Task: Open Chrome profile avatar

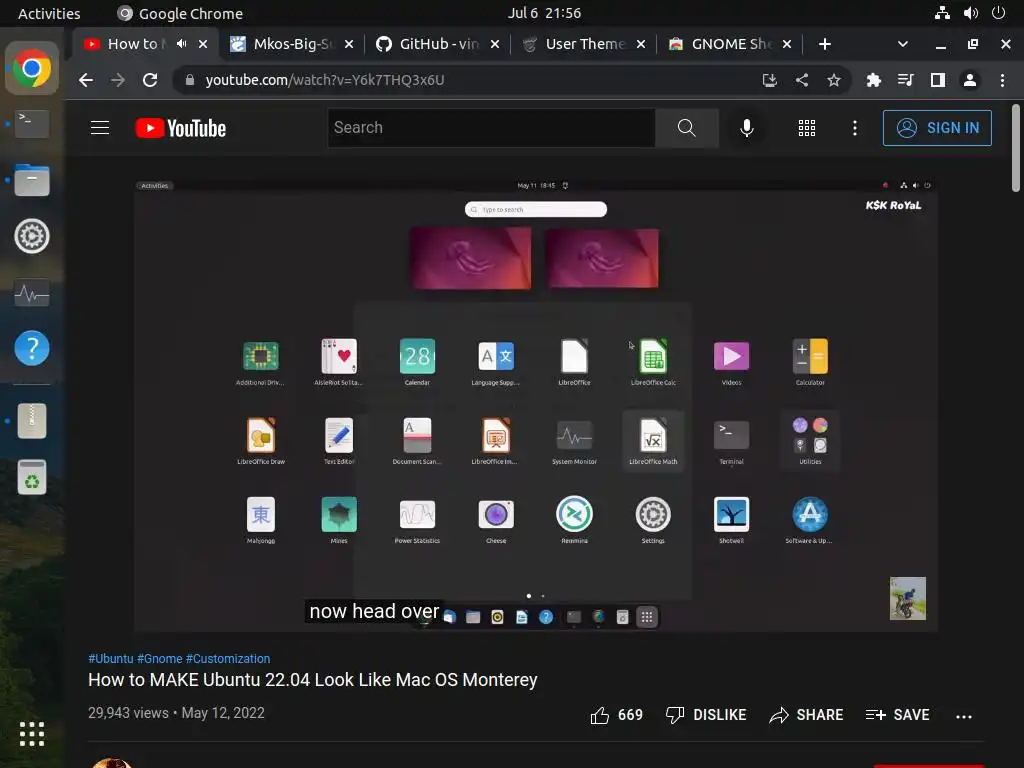Action: pos(970,80)
